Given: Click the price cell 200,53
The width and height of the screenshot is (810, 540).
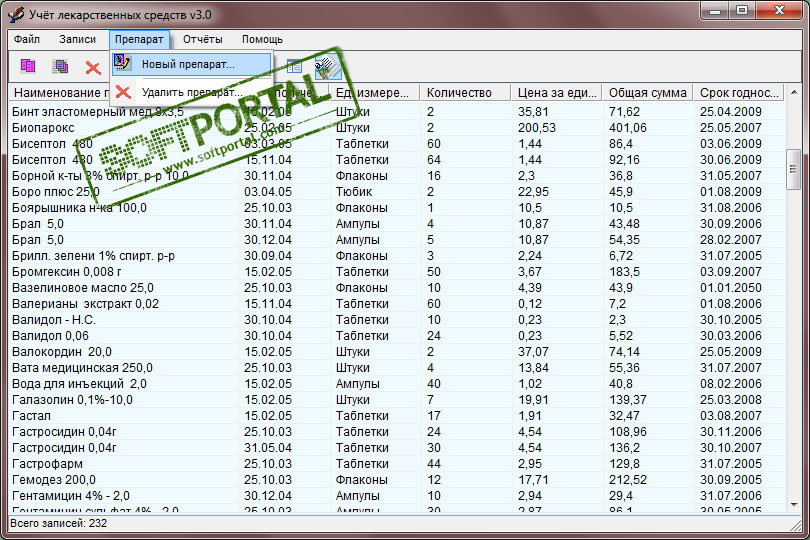Looking at the screenshot, I should [537, 128].
